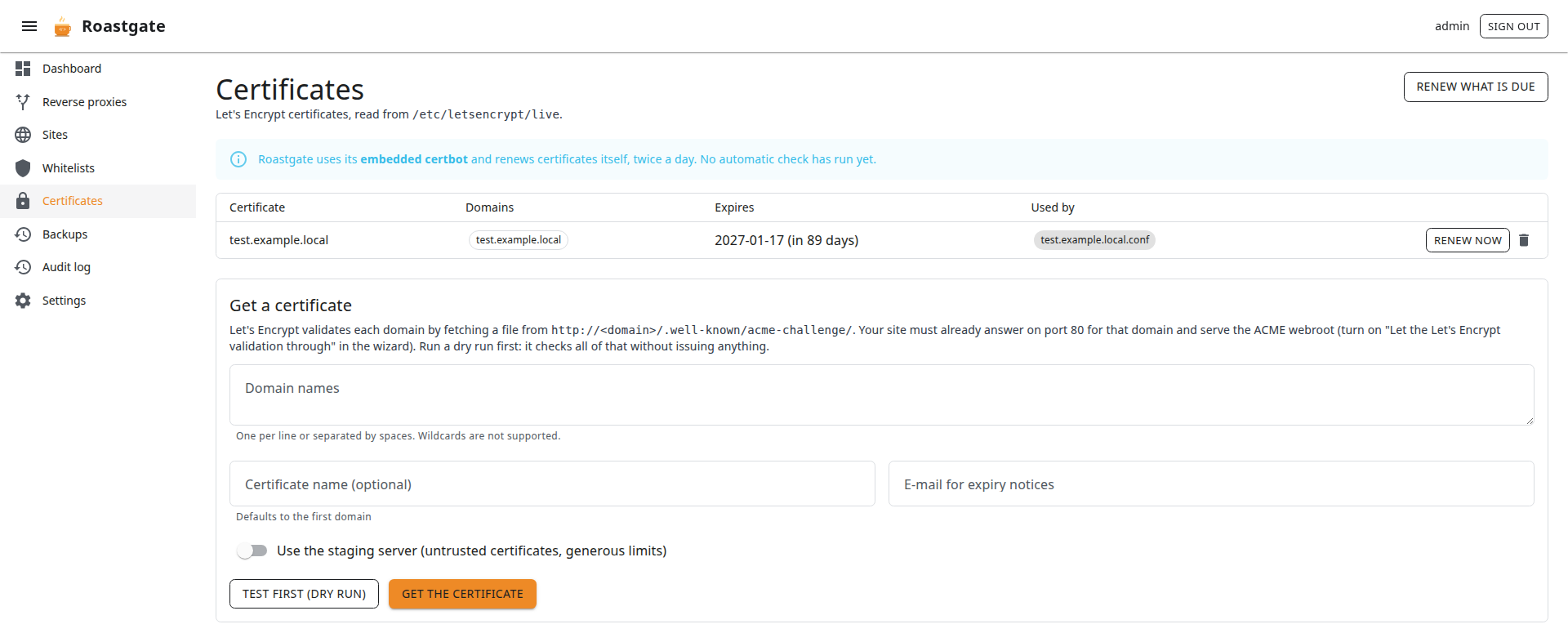This screenshot has height=642, width=1568.
Task: Click the admin username label
Action: (x=1451, y=26)
